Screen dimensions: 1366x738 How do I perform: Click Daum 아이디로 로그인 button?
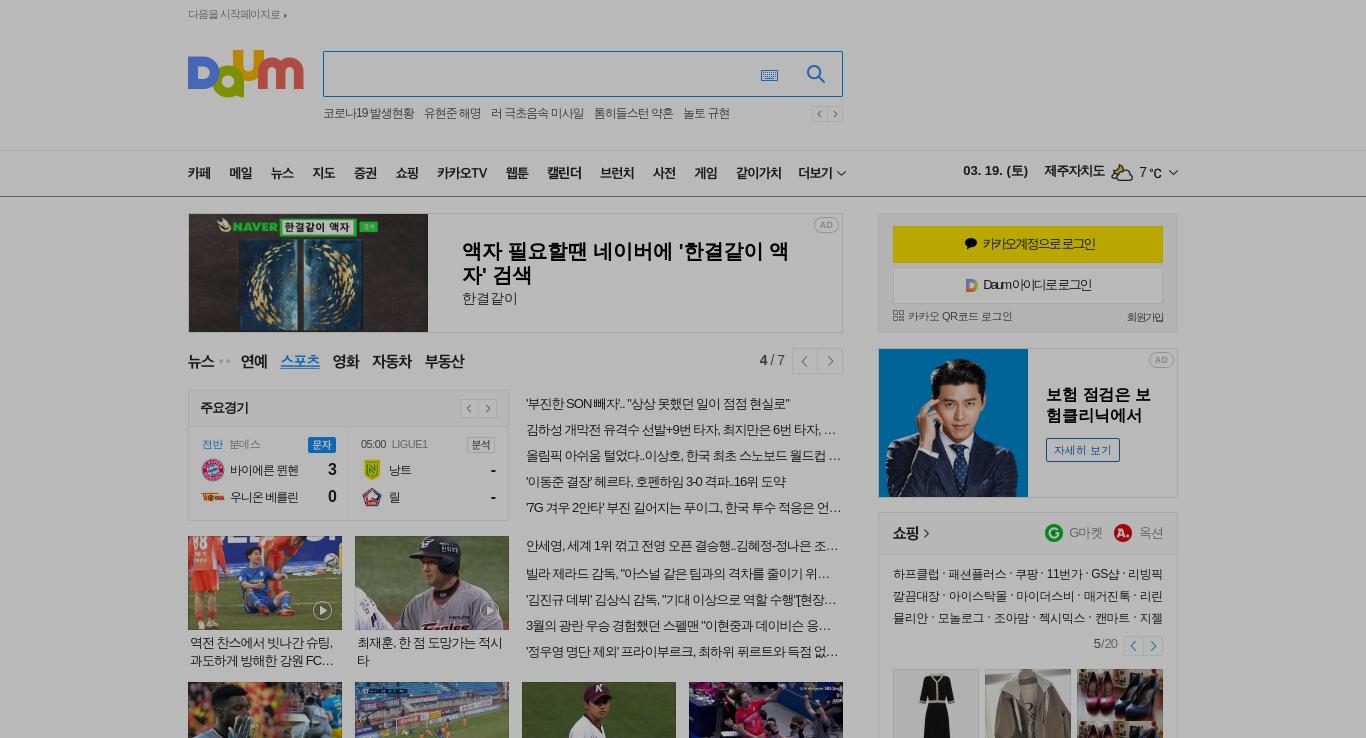tap(1028, 285)
